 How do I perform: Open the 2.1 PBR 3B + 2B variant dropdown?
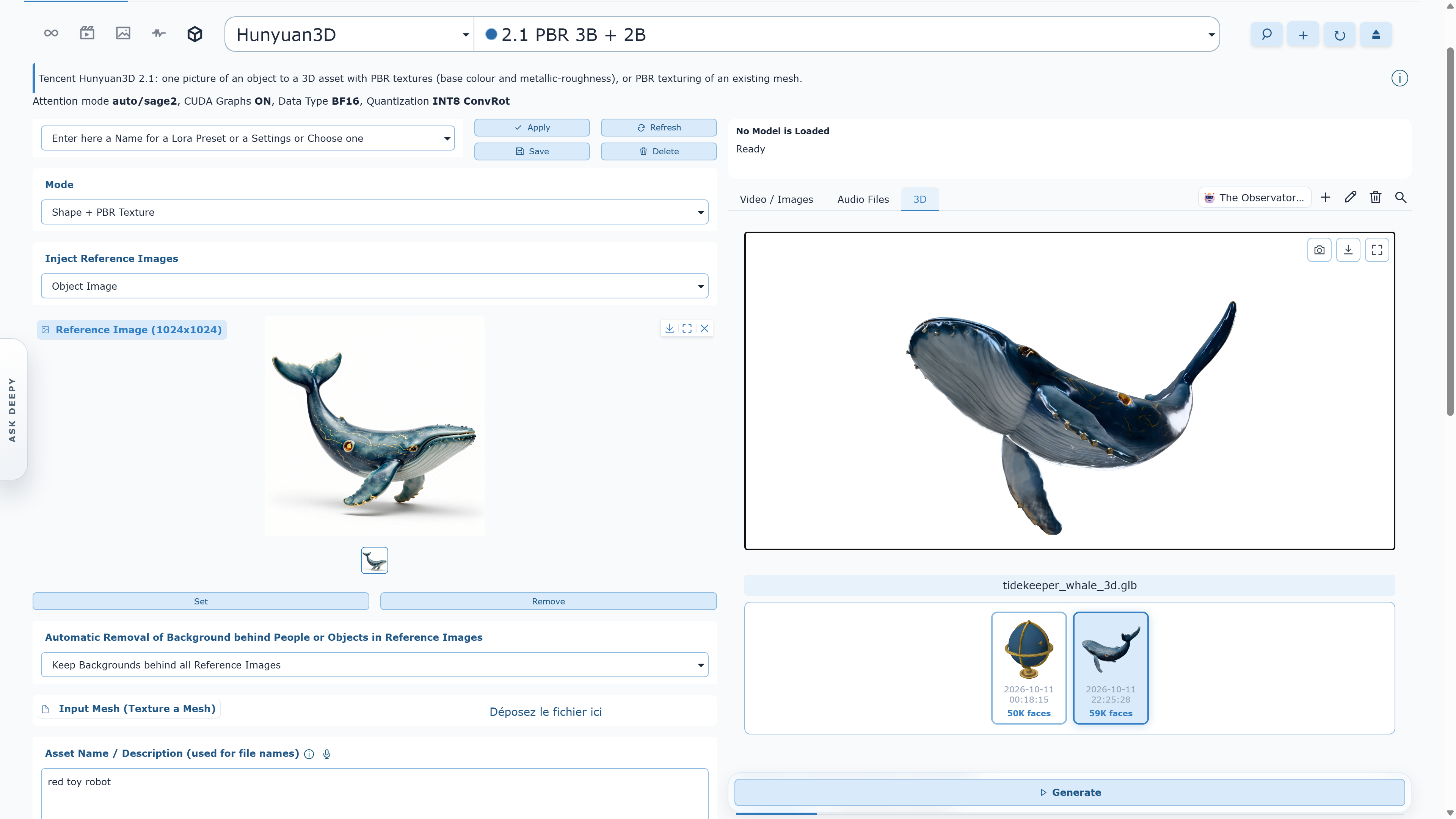847,35
